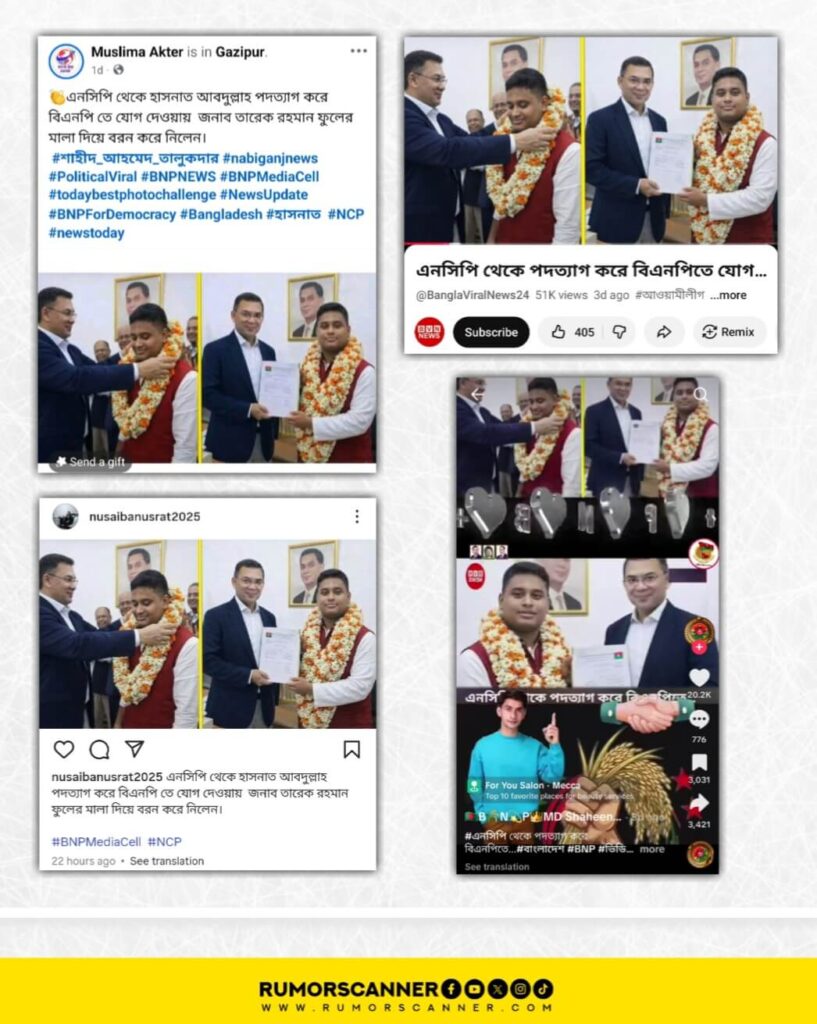Tap the TikTok search magnifier icon
This screenshot has width=817, height=1024.
701,394
